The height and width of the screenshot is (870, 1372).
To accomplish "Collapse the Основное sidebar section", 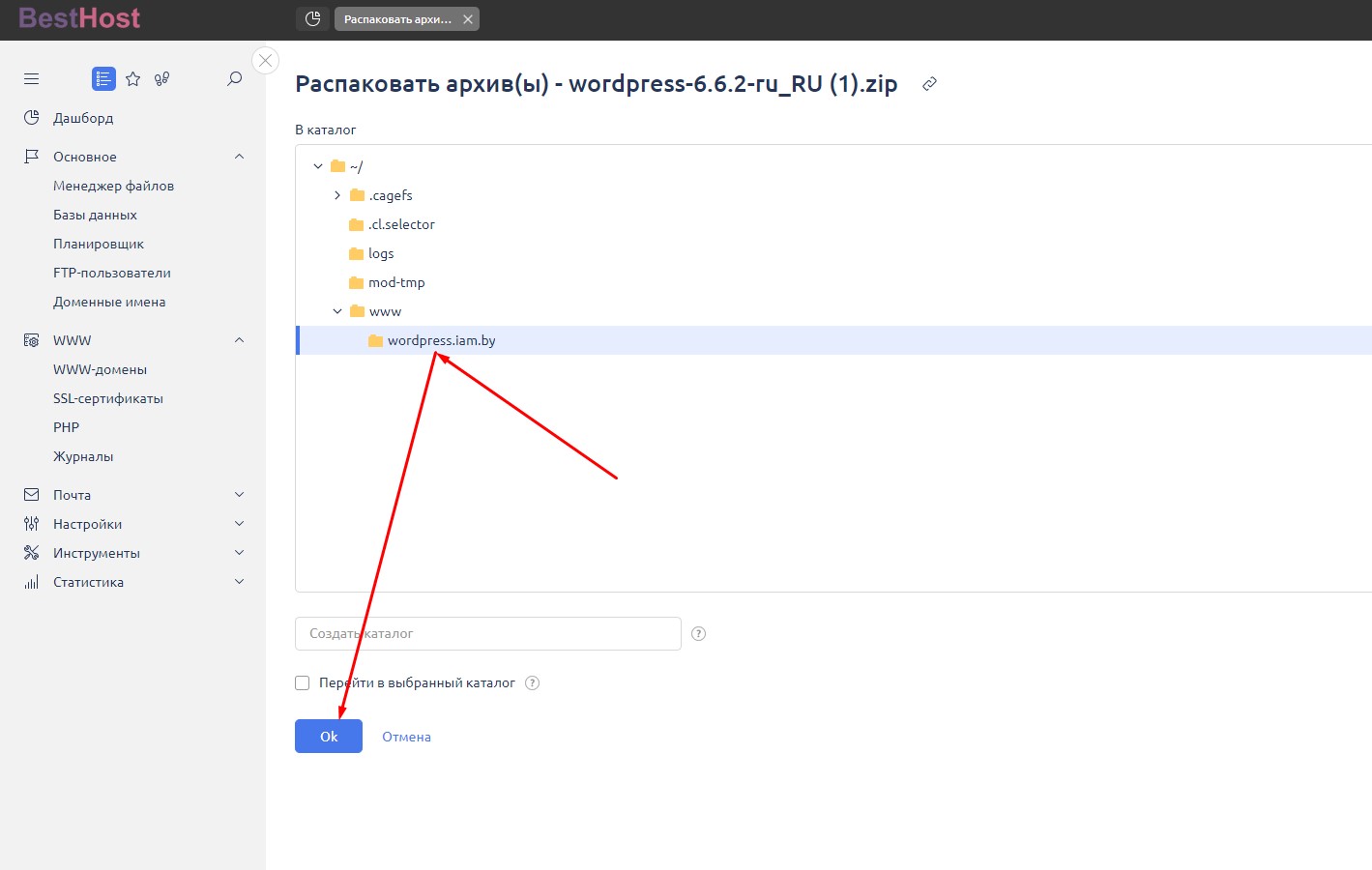I will [239, 157].
